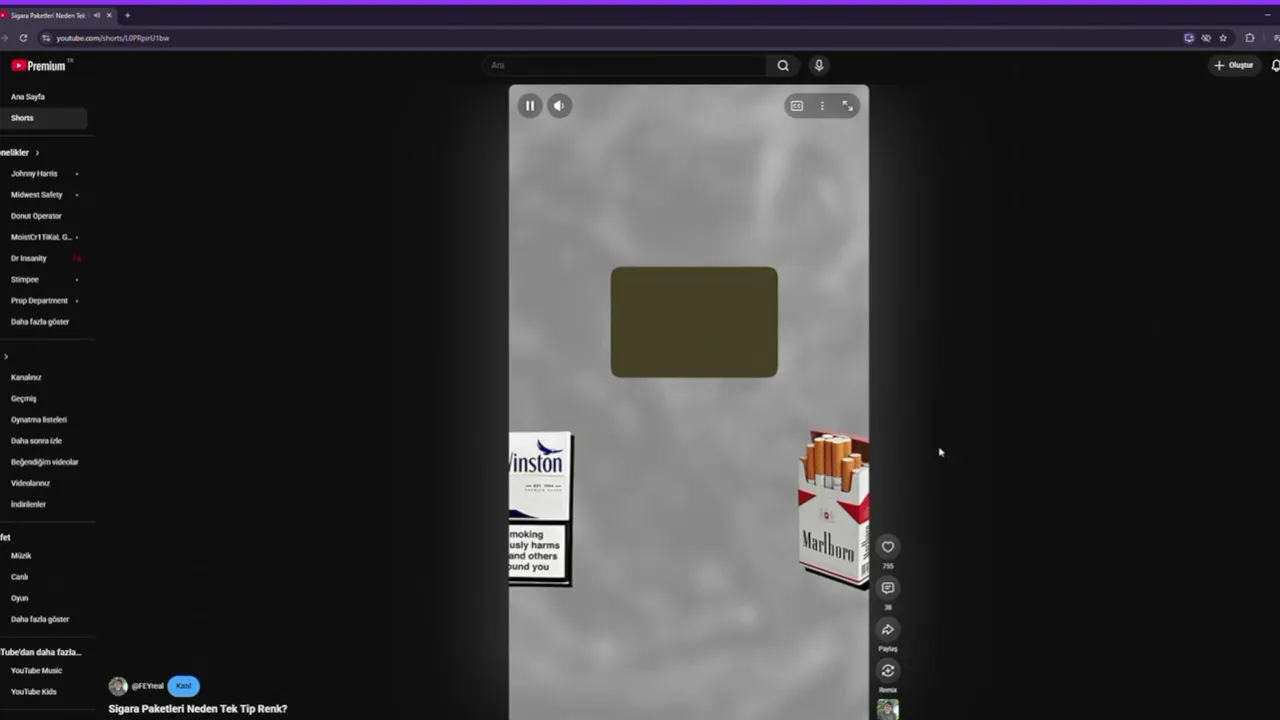Open Oynatma listeleri playlists
The height and width of the screenshot is (720, 1280).
[x=39, y=420]
